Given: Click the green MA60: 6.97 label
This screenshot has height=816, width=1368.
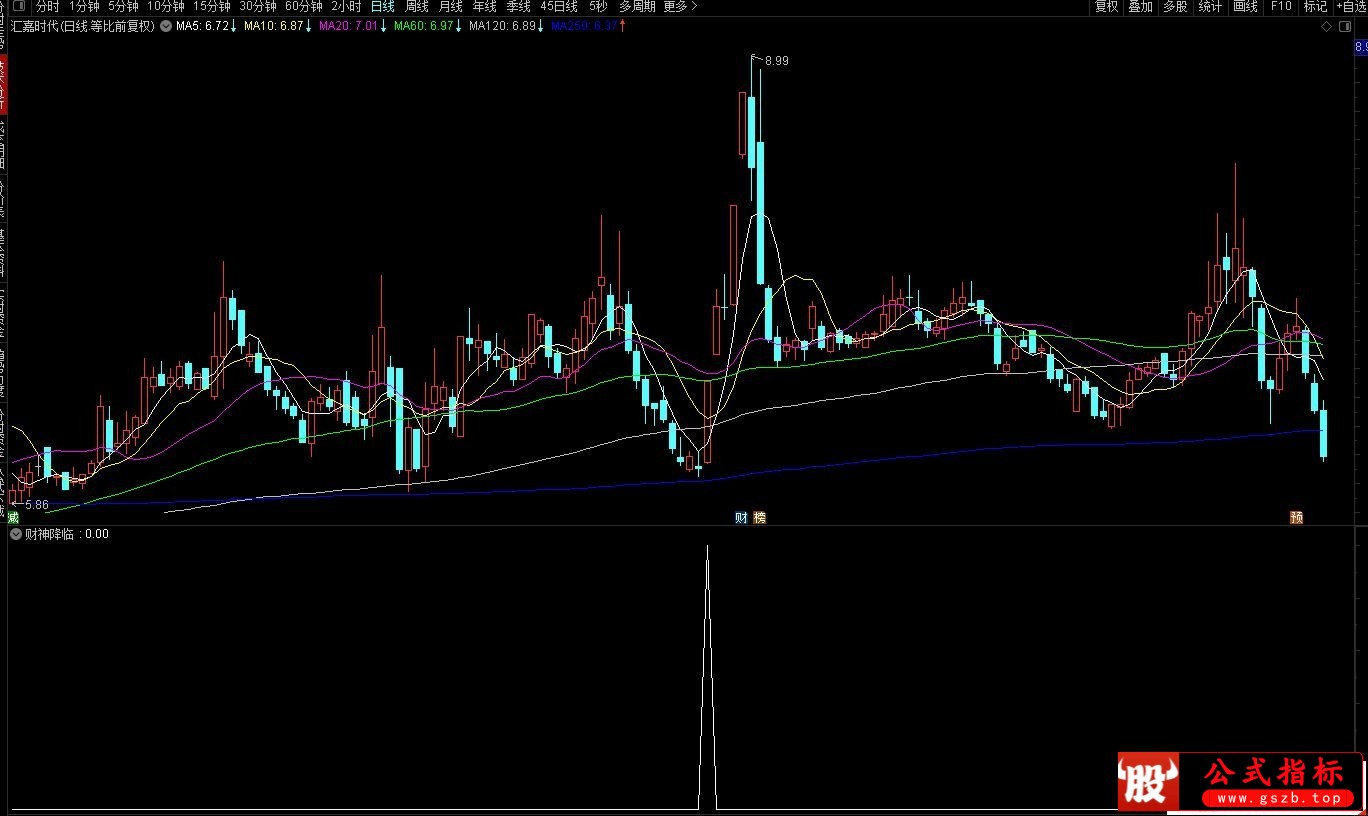Looking at the screenshot, I should [x=423, y=26].
